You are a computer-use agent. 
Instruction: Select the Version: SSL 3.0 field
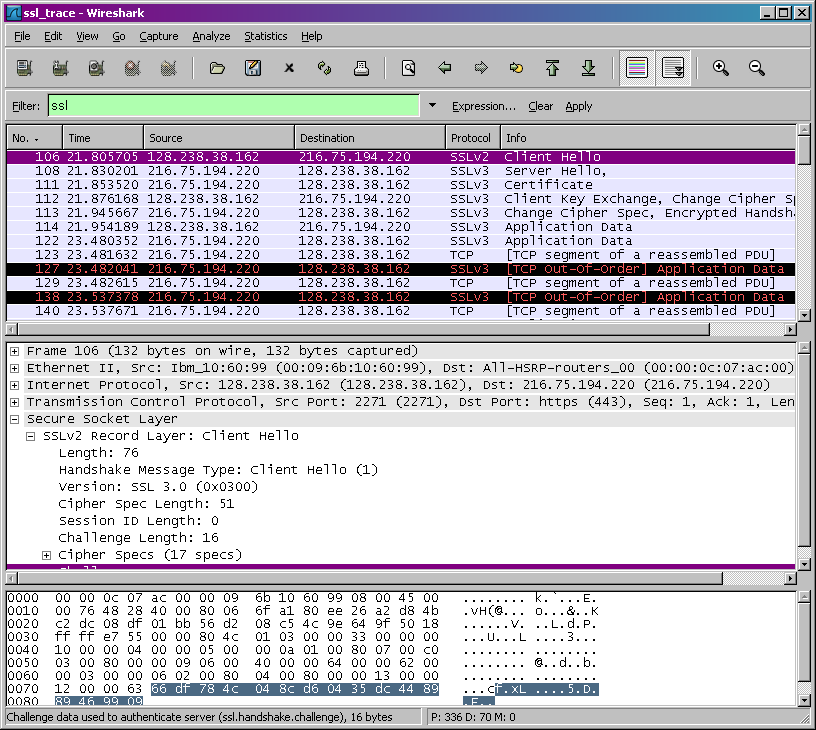tap(158, 487)
